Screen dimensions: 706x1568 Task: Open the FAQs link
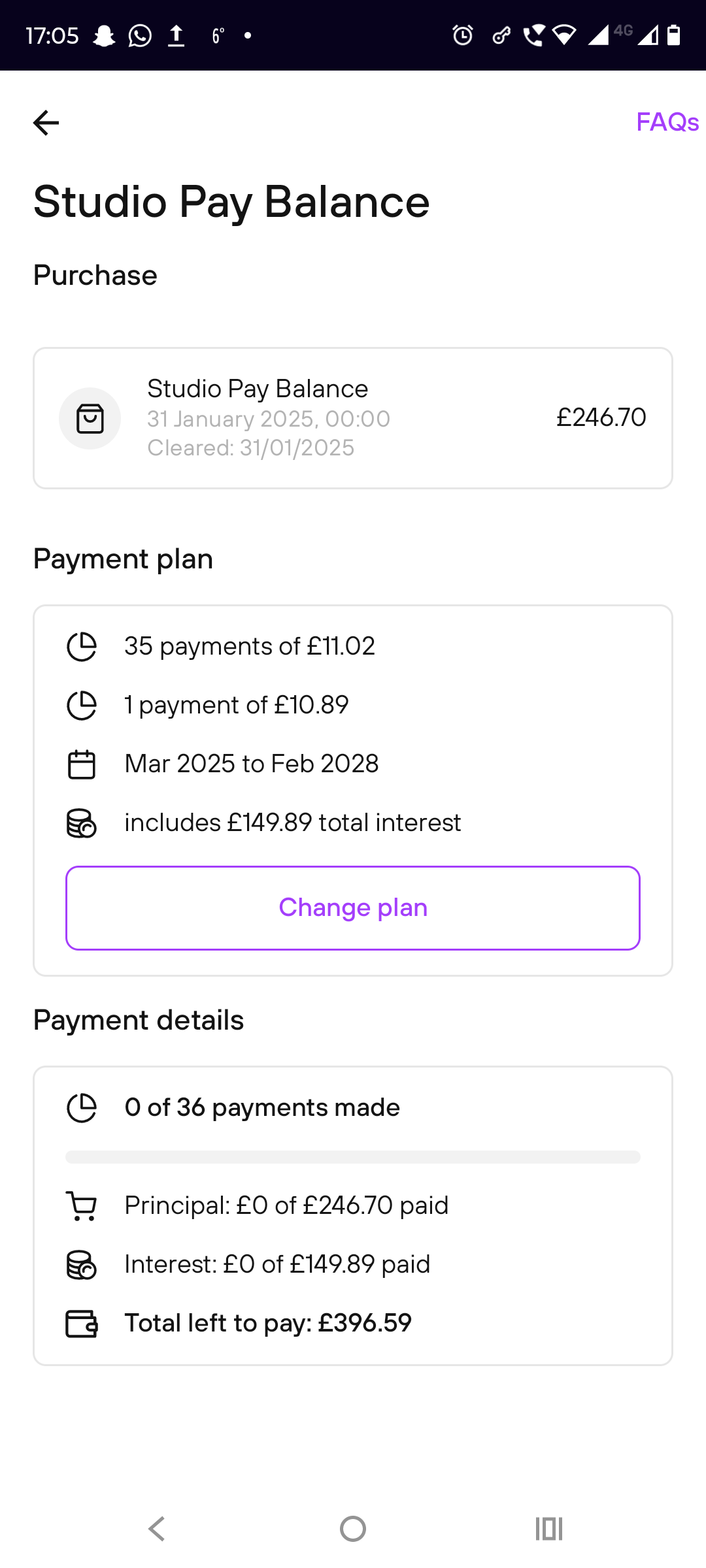pyautogui.click(x=667, y=122)
